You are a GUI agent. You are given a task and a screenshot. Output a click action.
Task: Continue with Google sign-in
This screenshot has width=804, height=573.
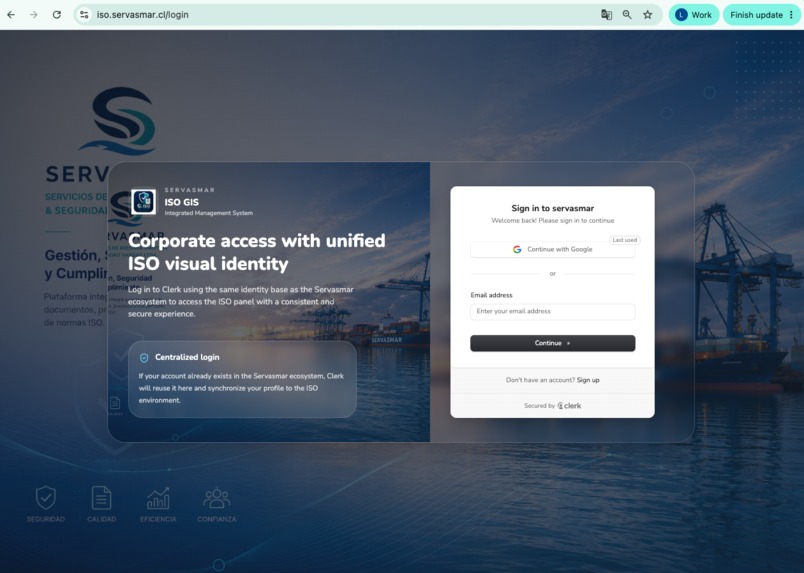(x=553, y=249)
